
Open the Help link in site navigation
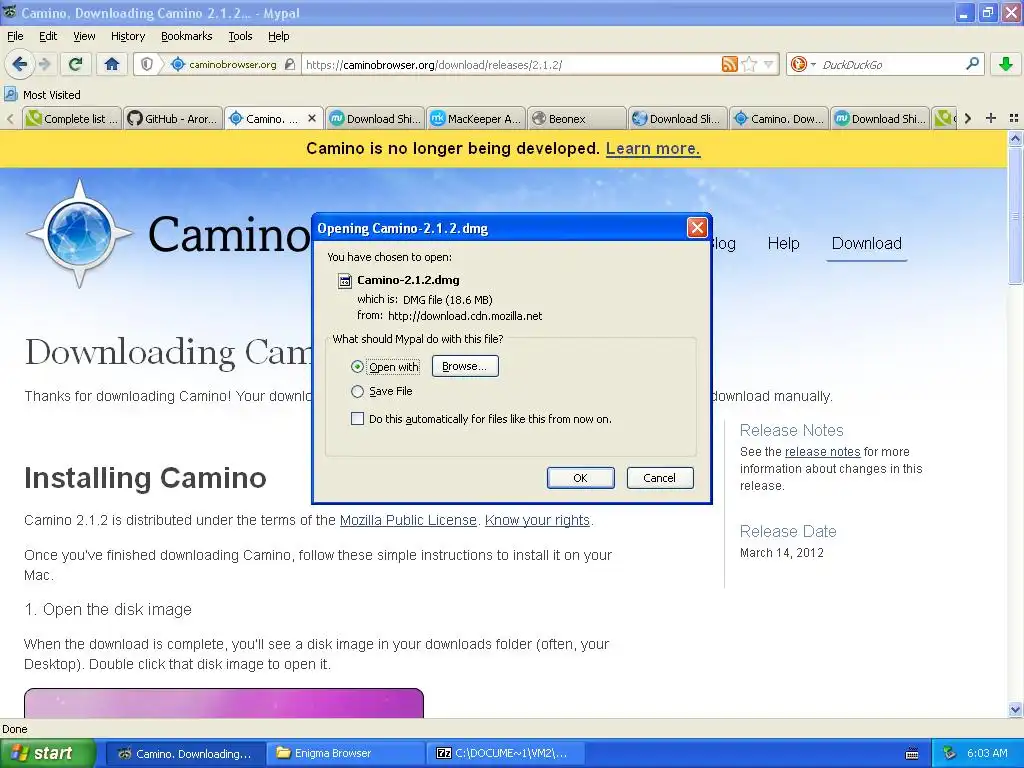(x=783, y=244)
